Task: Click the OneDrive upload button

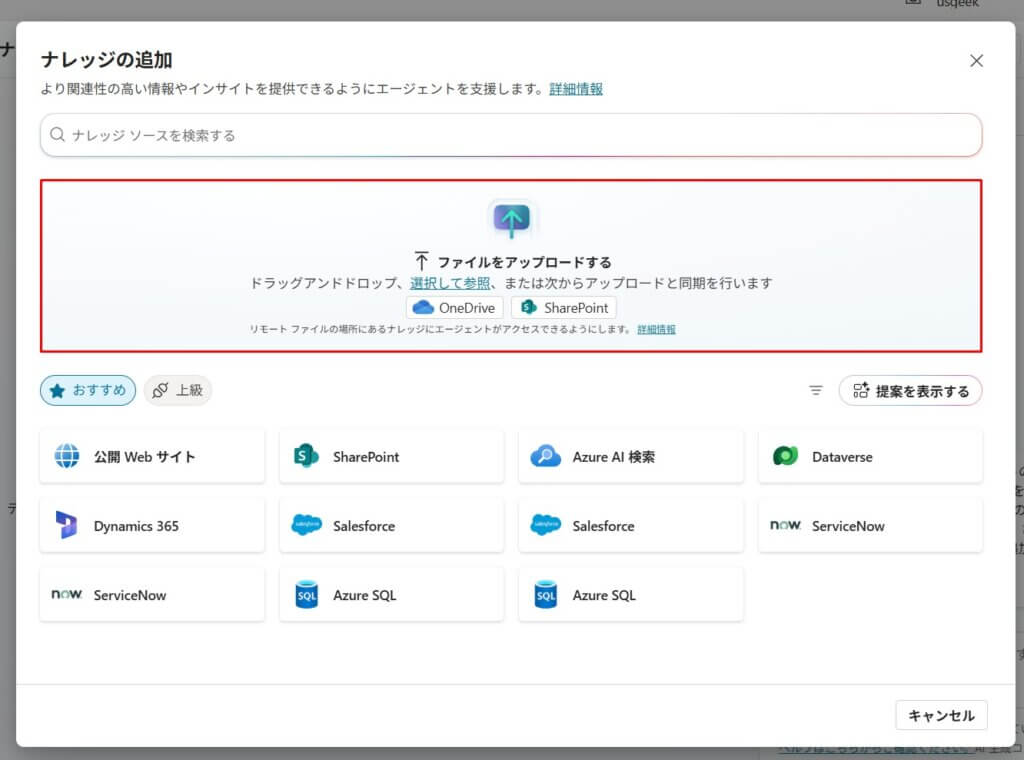Action: click(x=454, y=307)
